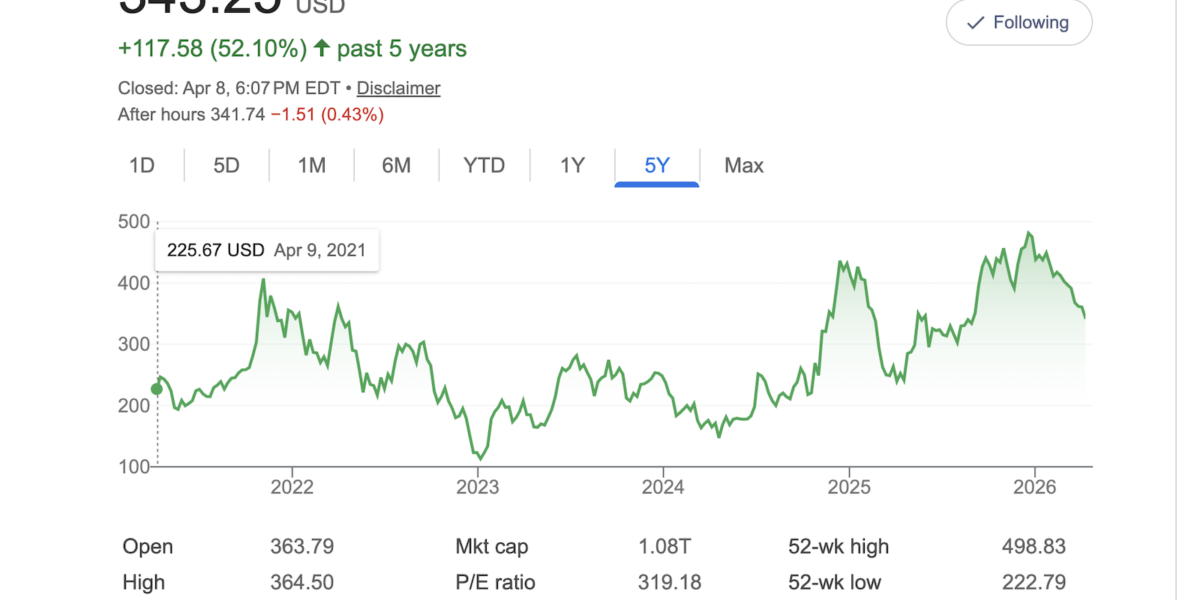Click the active 5Y tab
The width and height of the screenshot is (1200, 600).
(x=656, y=165)
